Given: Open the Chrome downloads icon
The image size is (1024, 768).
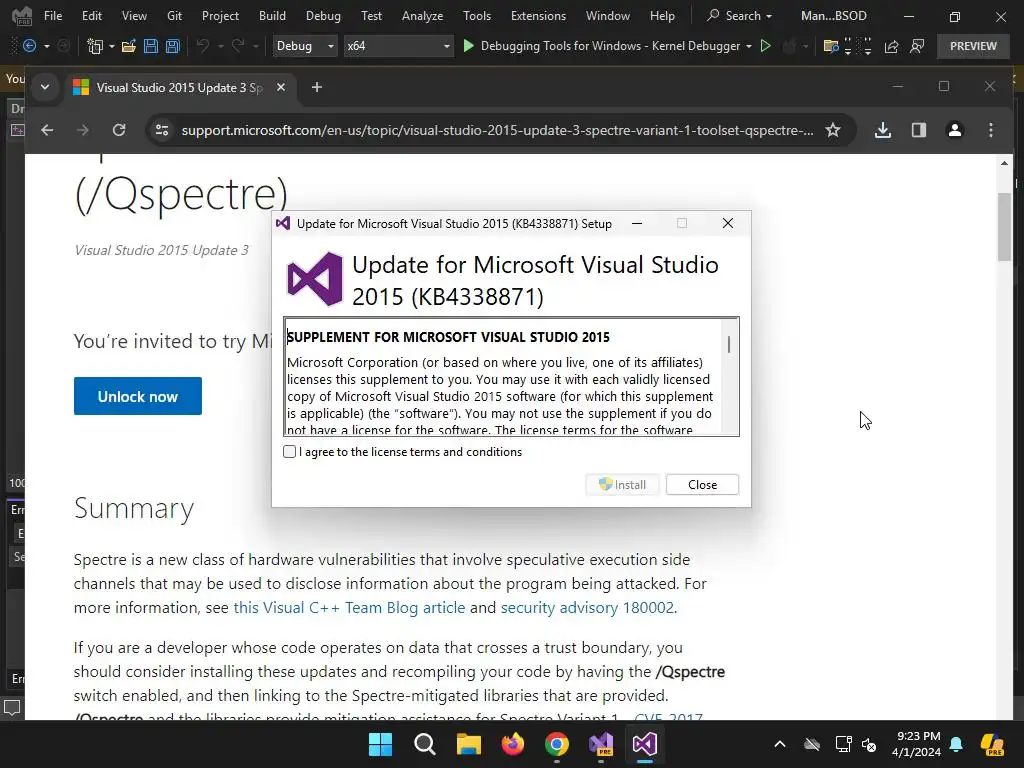Looking at the screenshot, I should pyautogui.click(x=883, y=130).
